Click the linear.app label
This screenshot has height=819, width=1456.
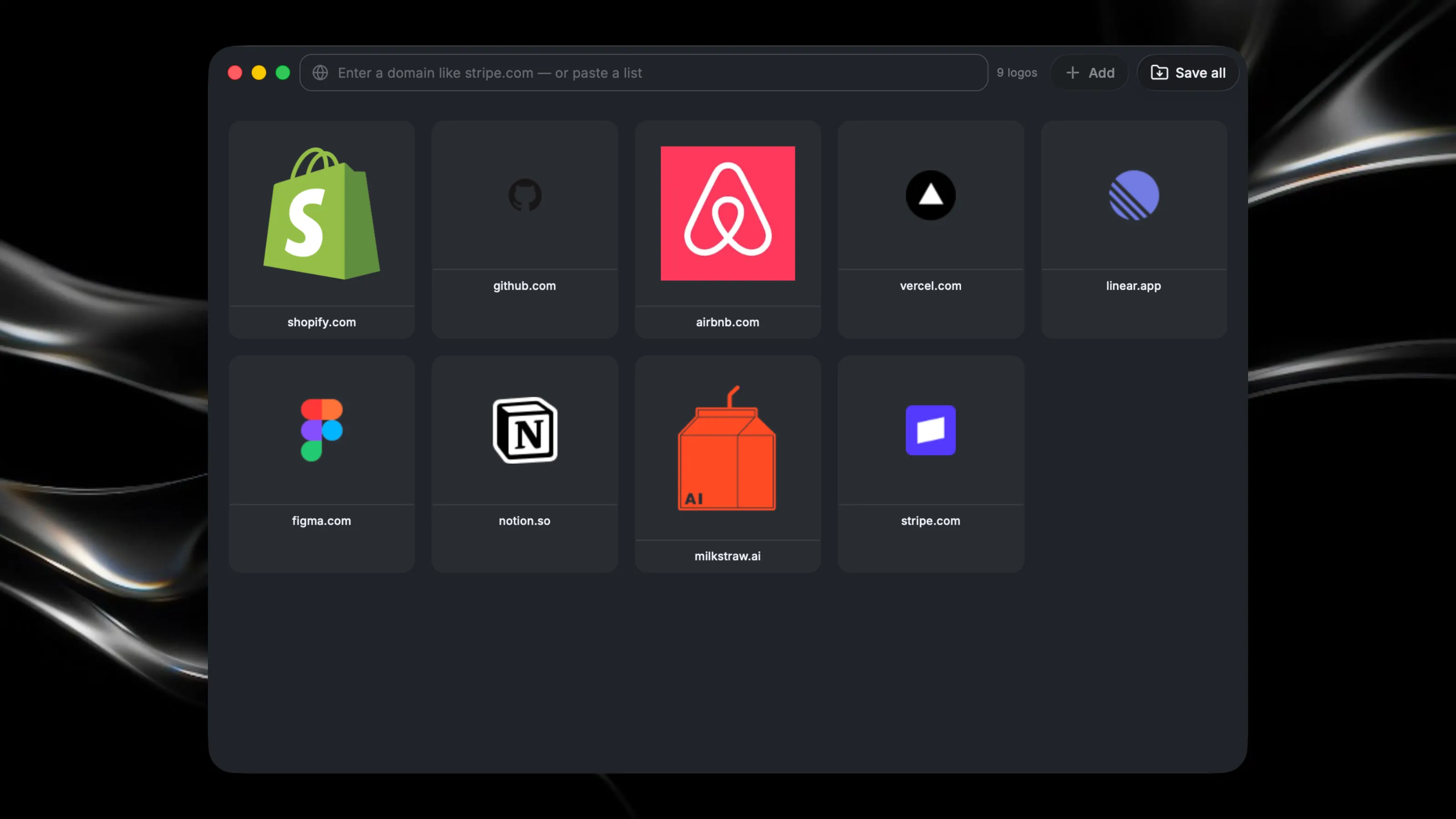1133,286
